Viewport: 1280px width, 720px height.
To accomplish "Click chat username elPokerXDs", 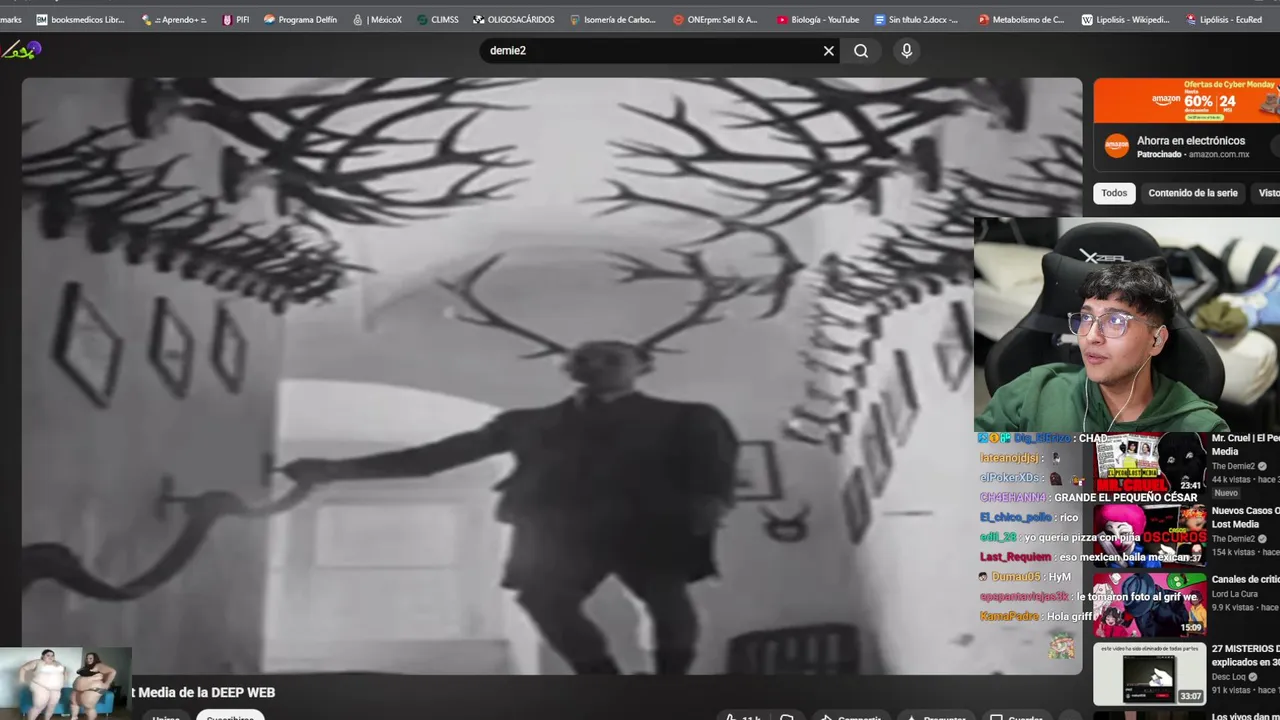I will [x=1010, y=478].
